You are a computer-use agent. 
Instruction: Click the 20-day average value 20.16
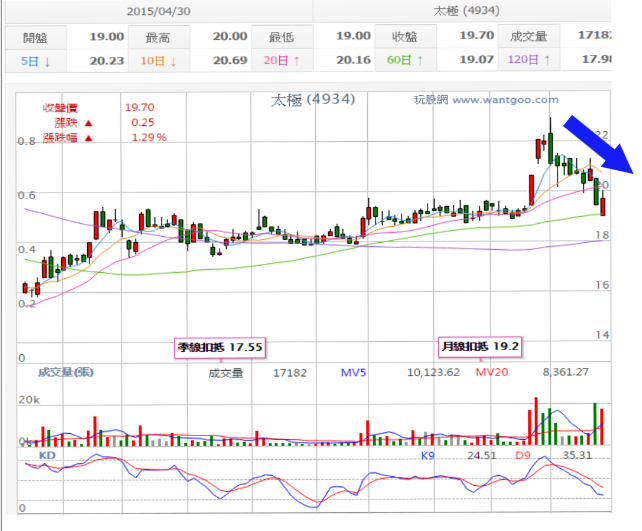click(x=353, y=60)
